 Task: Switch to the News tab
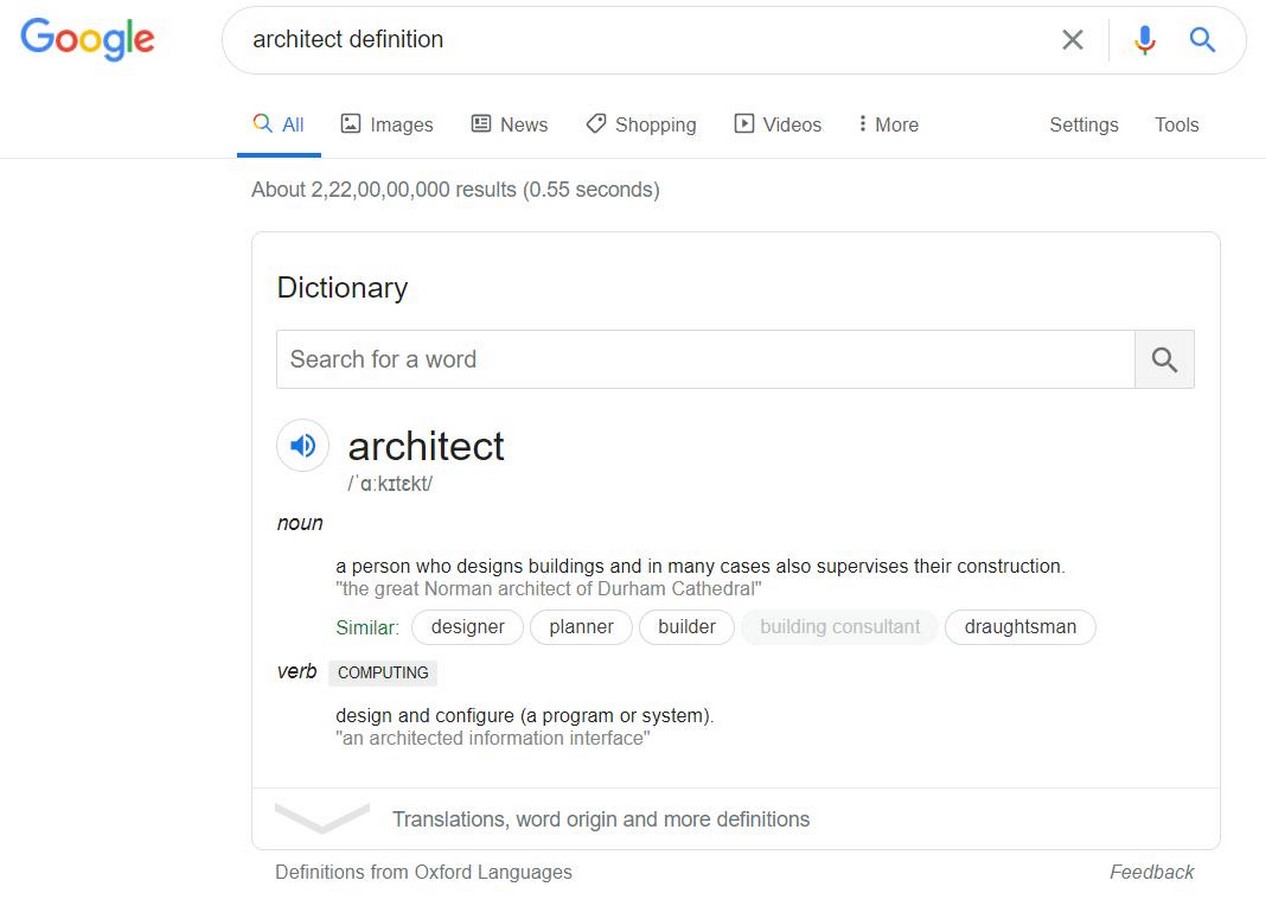tap(509, 125)
